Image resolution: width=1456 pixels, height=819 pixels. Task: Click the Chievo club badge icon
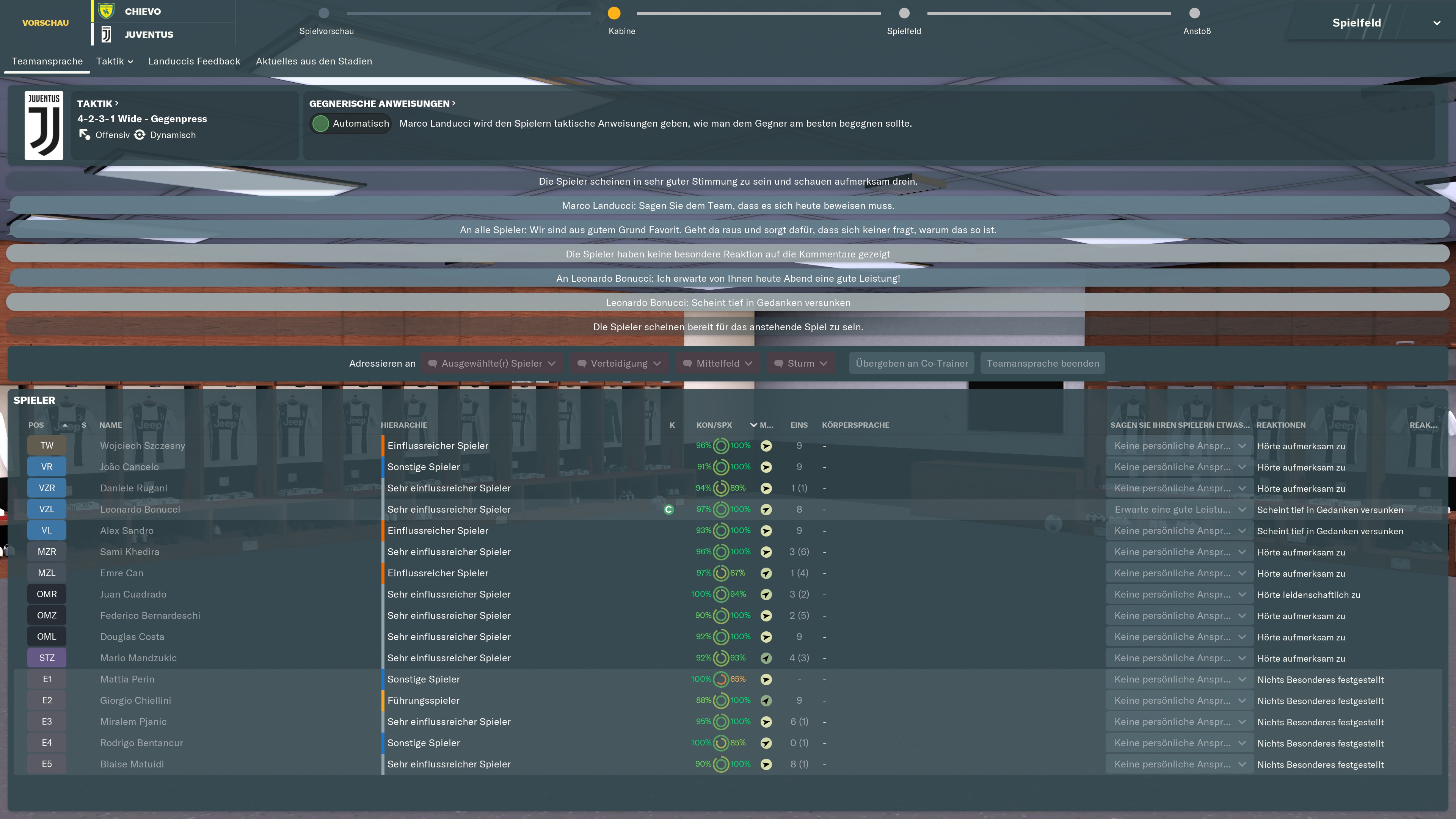click(x=106, y=11)
